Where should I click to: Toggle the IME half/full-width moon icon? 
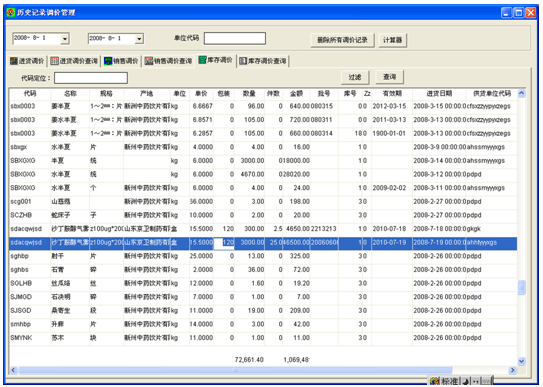466,381
